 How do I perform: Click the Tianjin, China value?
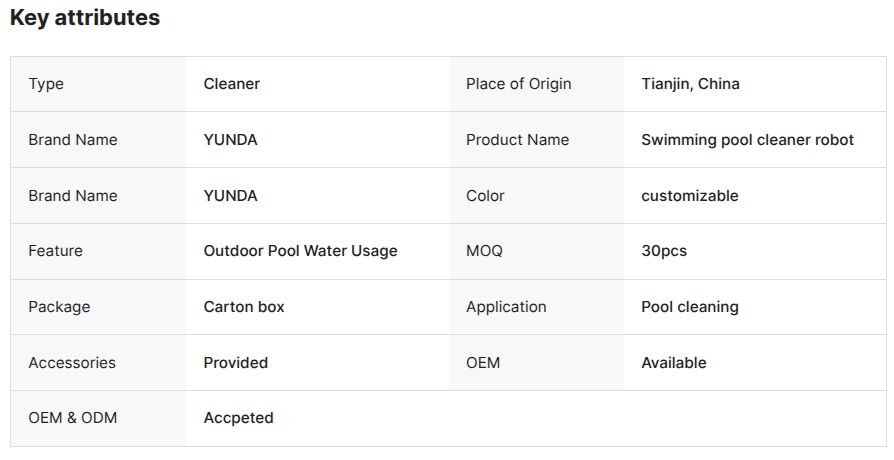[x=690, y=84]
